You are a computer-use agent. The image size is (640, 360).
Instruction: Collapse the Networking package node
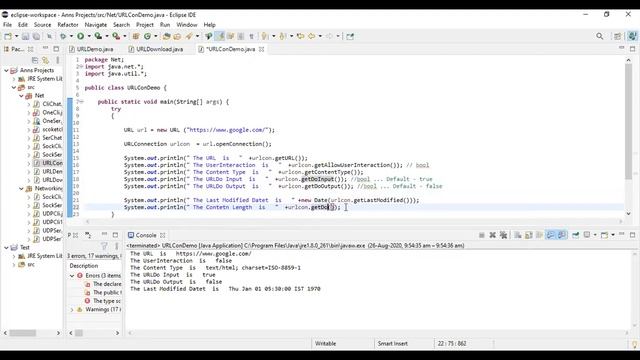click(x=21, y=189)
